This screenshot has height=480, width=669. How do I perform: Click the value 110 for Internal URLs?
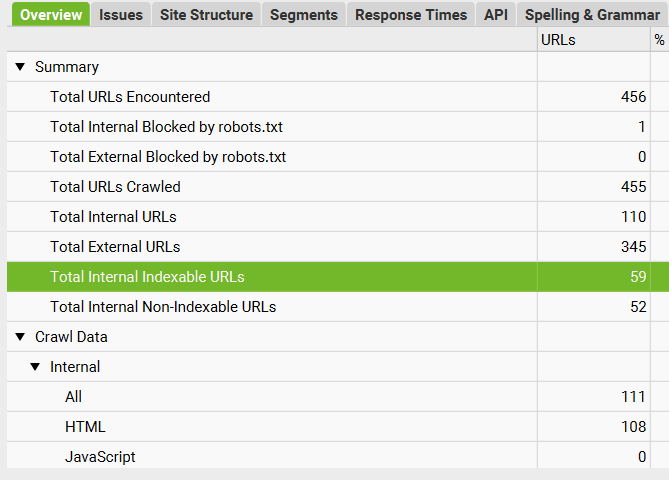(634, 217)
